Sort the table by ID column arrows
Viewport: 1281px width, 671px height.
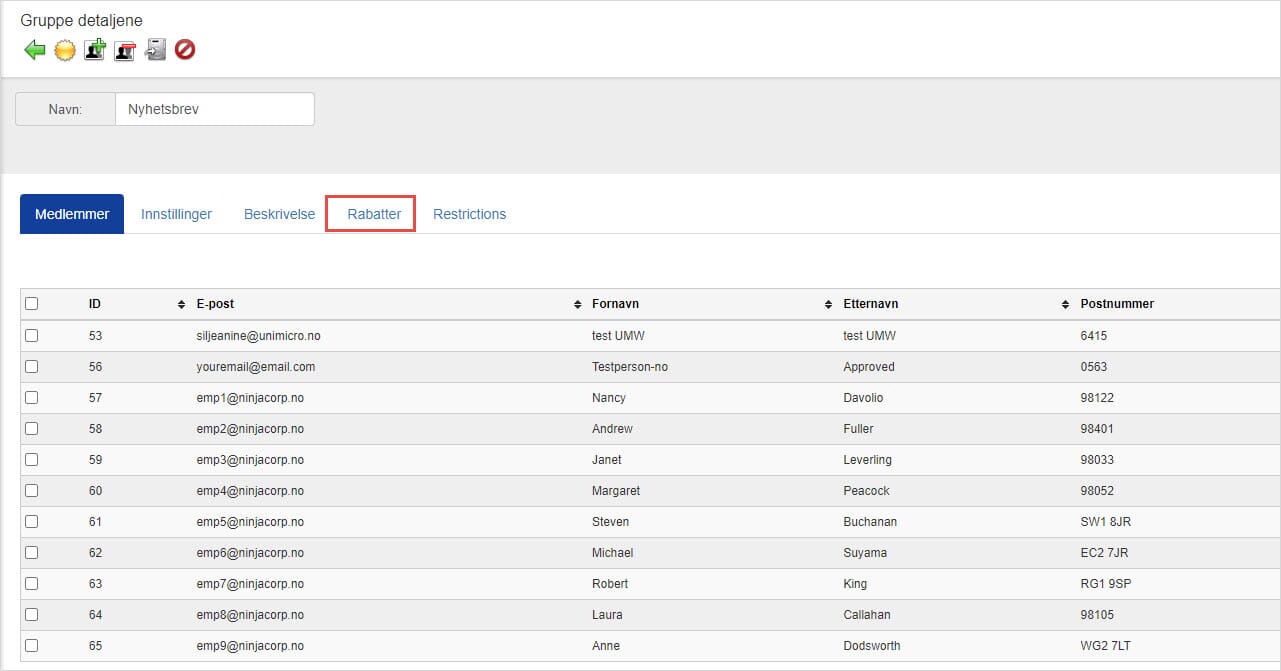click(x=181, y=304)
